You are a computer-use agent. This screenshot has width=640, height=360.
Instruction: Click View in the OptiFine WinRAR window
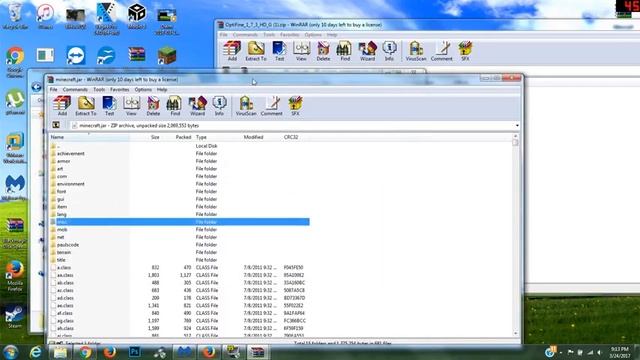coord(301,51)
